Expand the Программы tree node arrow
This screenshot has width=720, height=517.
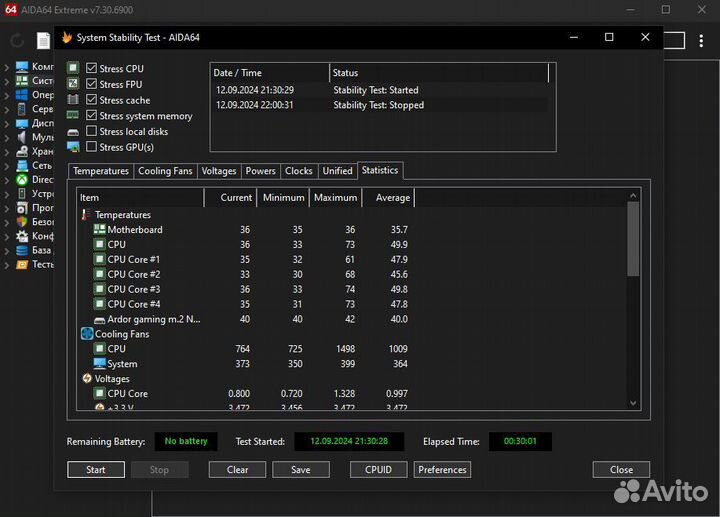6,208
